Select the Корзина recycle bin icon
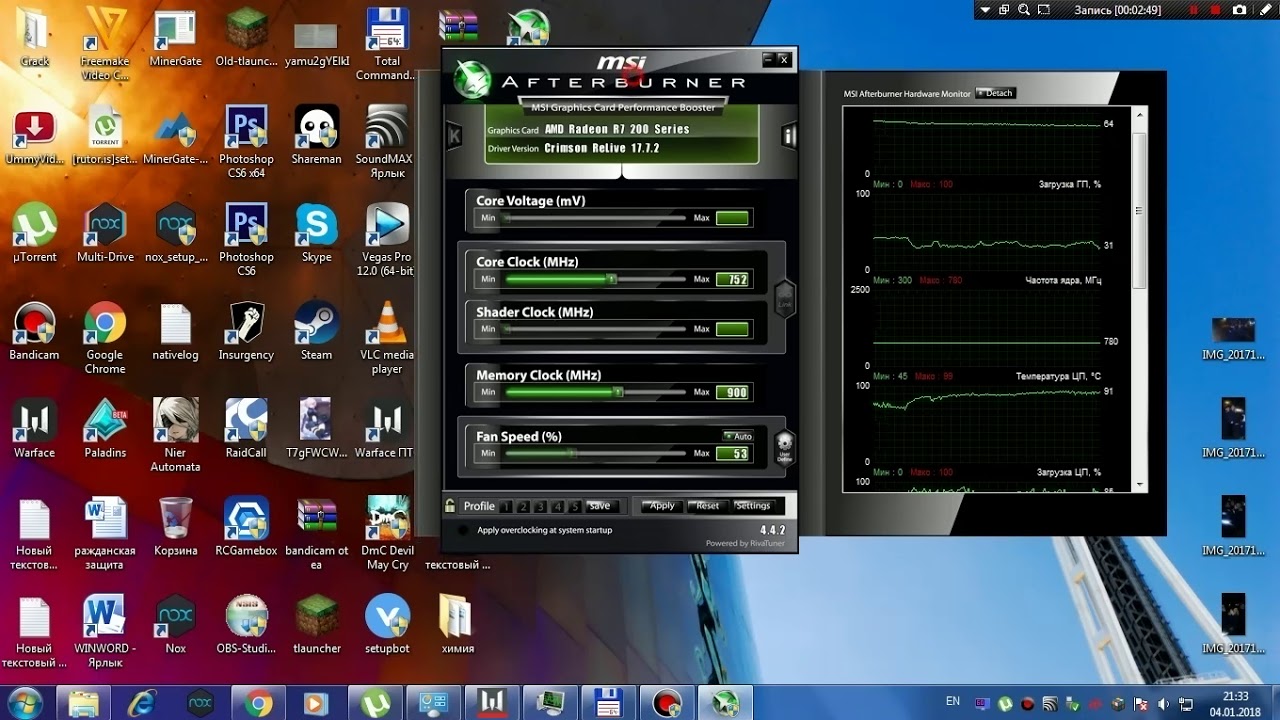 click(175, 528)
